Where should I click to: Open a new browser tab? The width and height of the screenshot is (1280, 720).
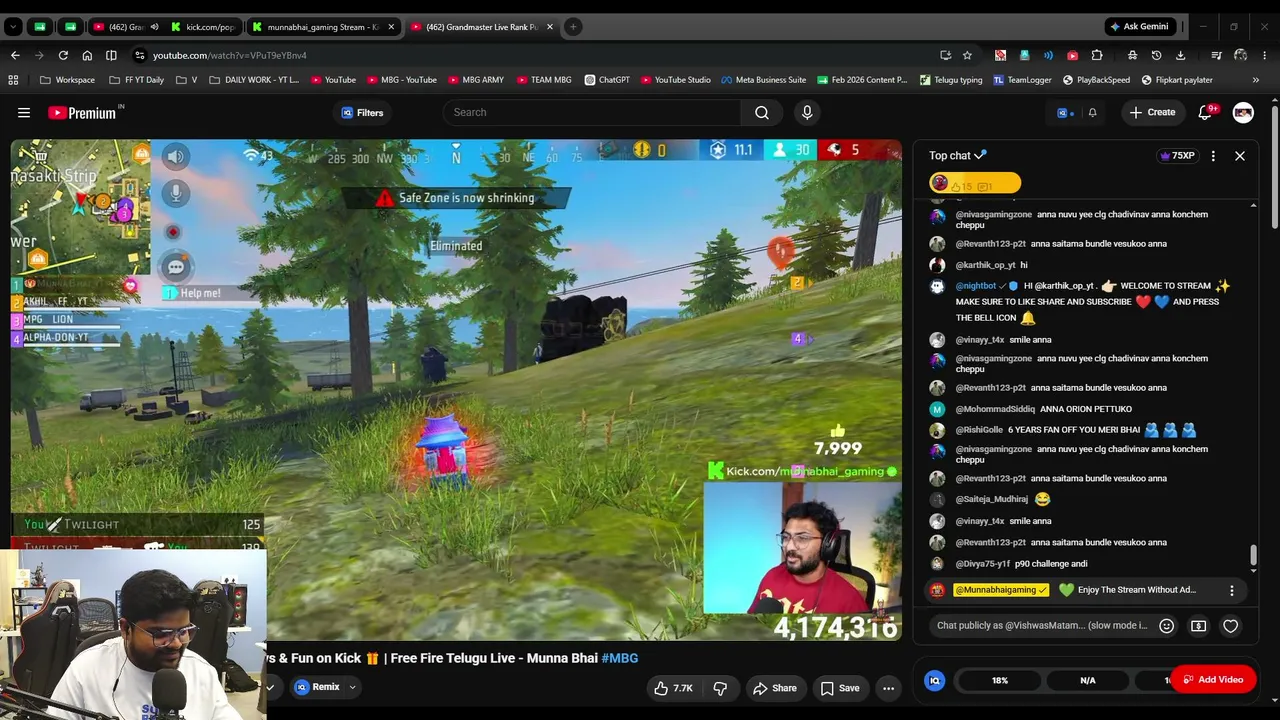573,27
